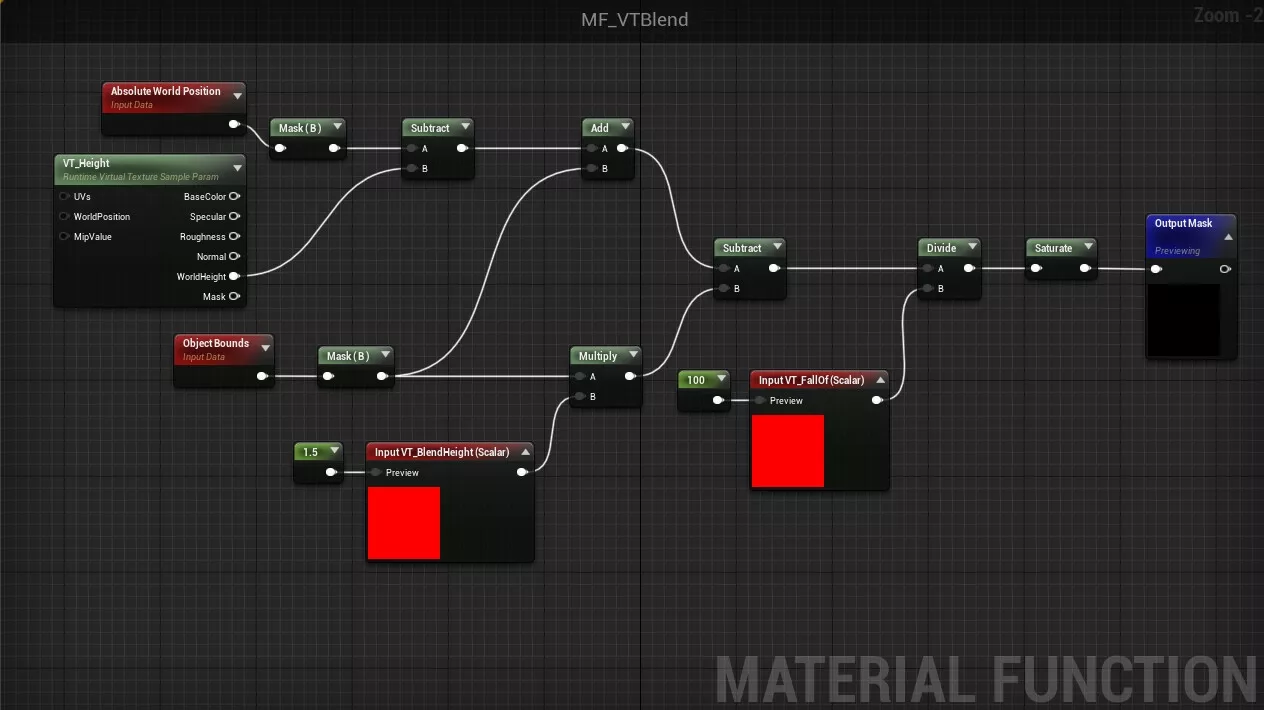Image resolution: width=1264 pixels, height=710 pixels.
Task: Click the BaseColor output pin on VT_Height
Action: point(234,197)
